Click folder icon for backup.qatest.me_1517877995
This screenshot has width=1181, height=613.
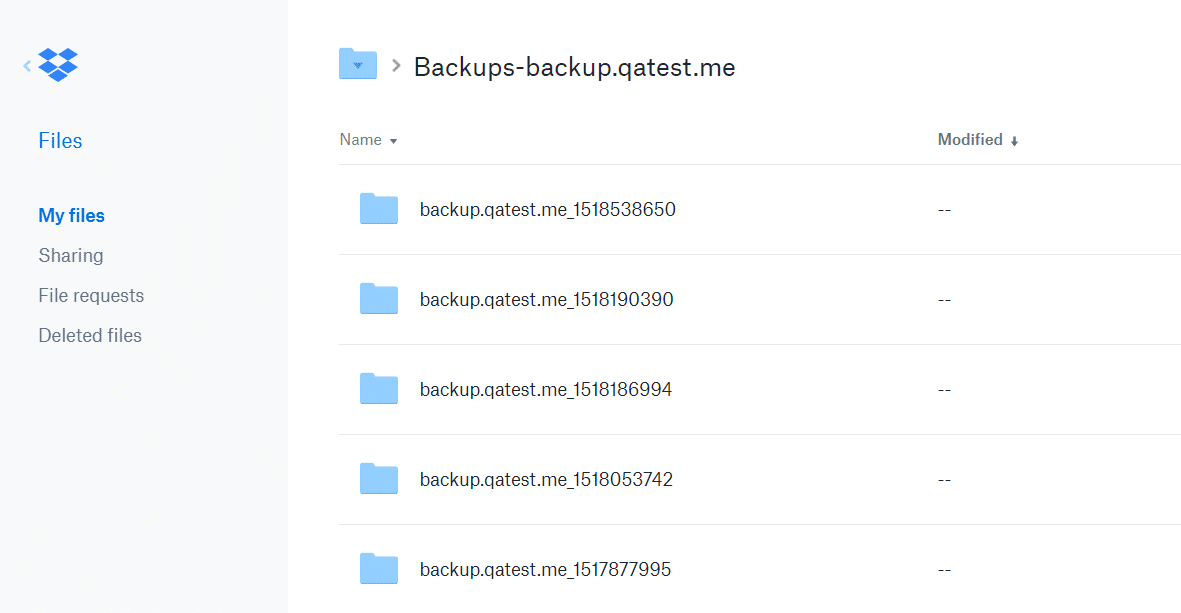click(379, 569)
